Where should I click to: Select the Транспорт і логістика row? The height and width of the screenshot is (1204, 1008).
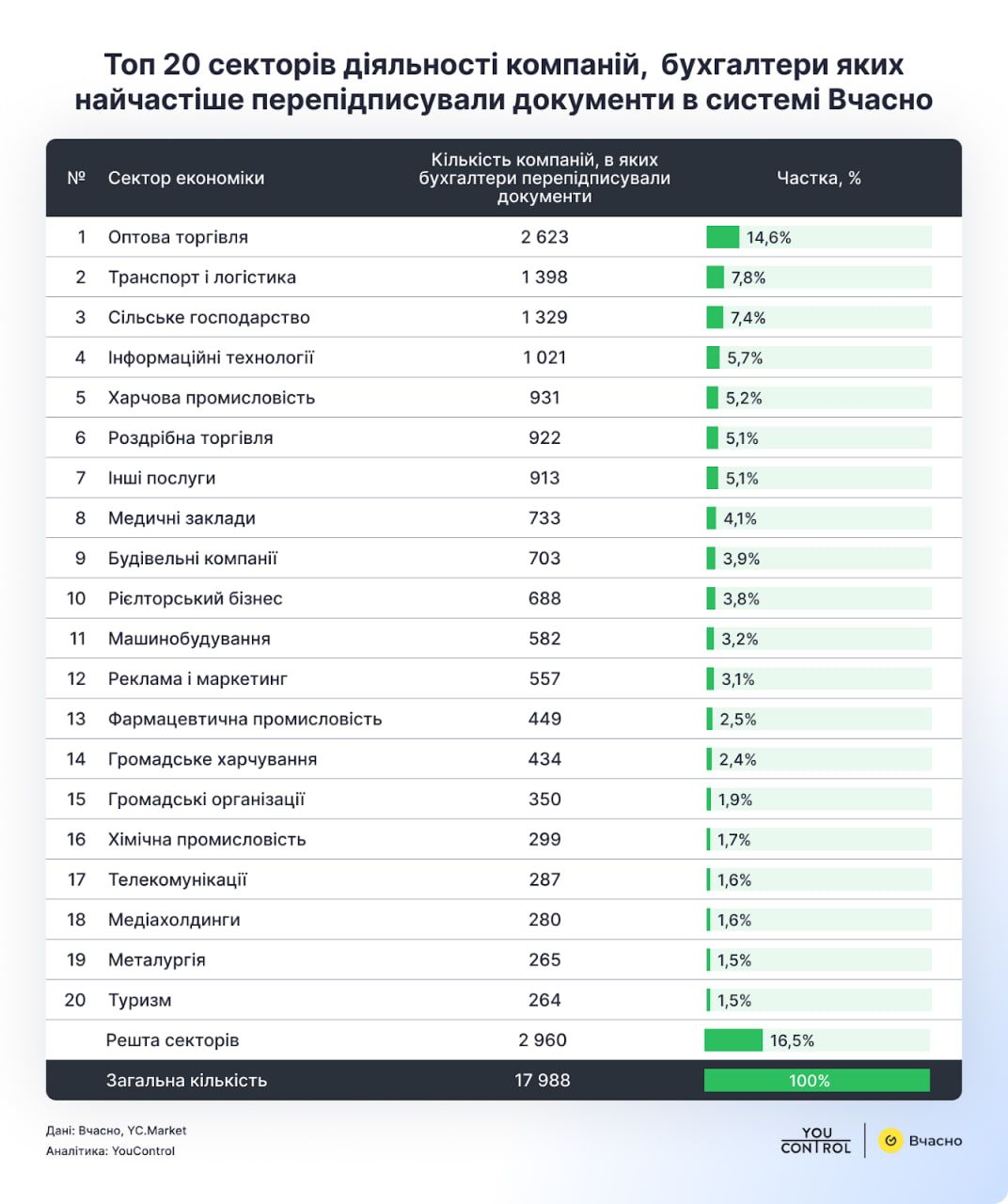coord(201,277)
